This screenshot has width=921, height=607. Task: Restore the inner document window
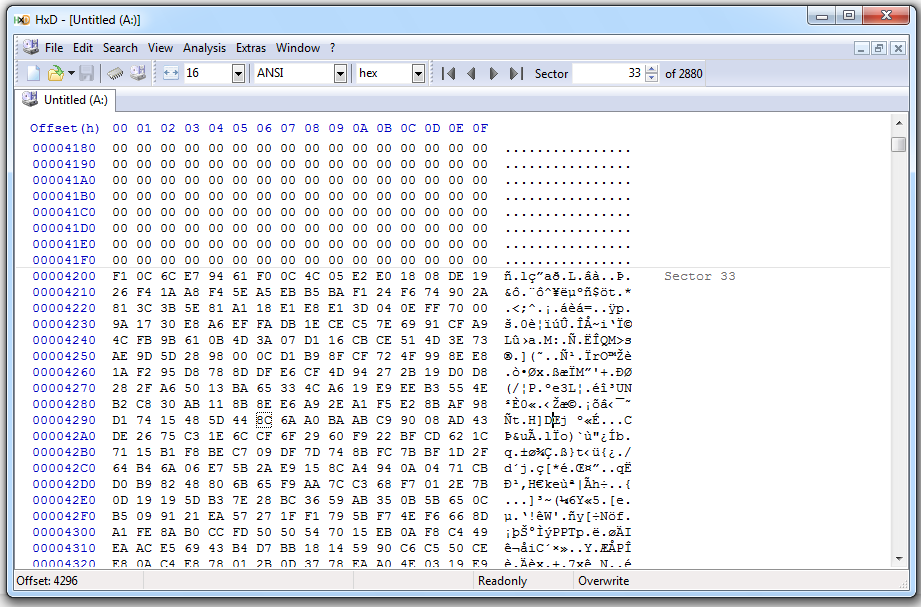tap(879, 48)
